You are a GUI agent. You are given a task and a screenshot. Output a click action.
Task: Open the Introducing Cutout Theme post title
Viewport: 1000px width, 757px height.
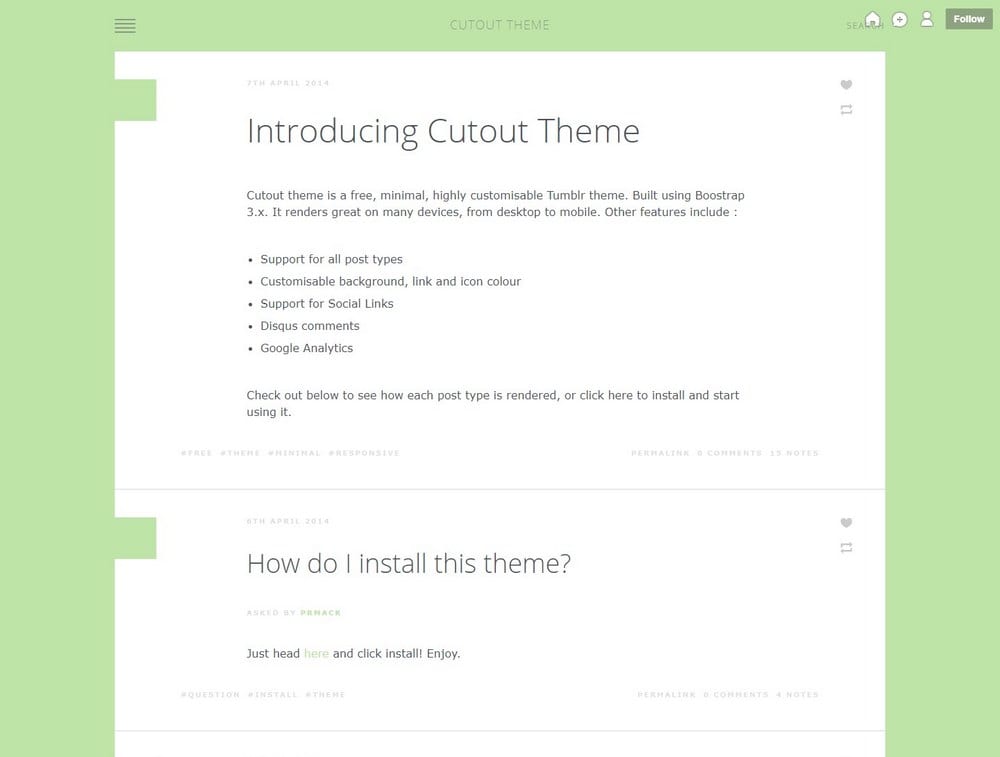coord(442,131)
